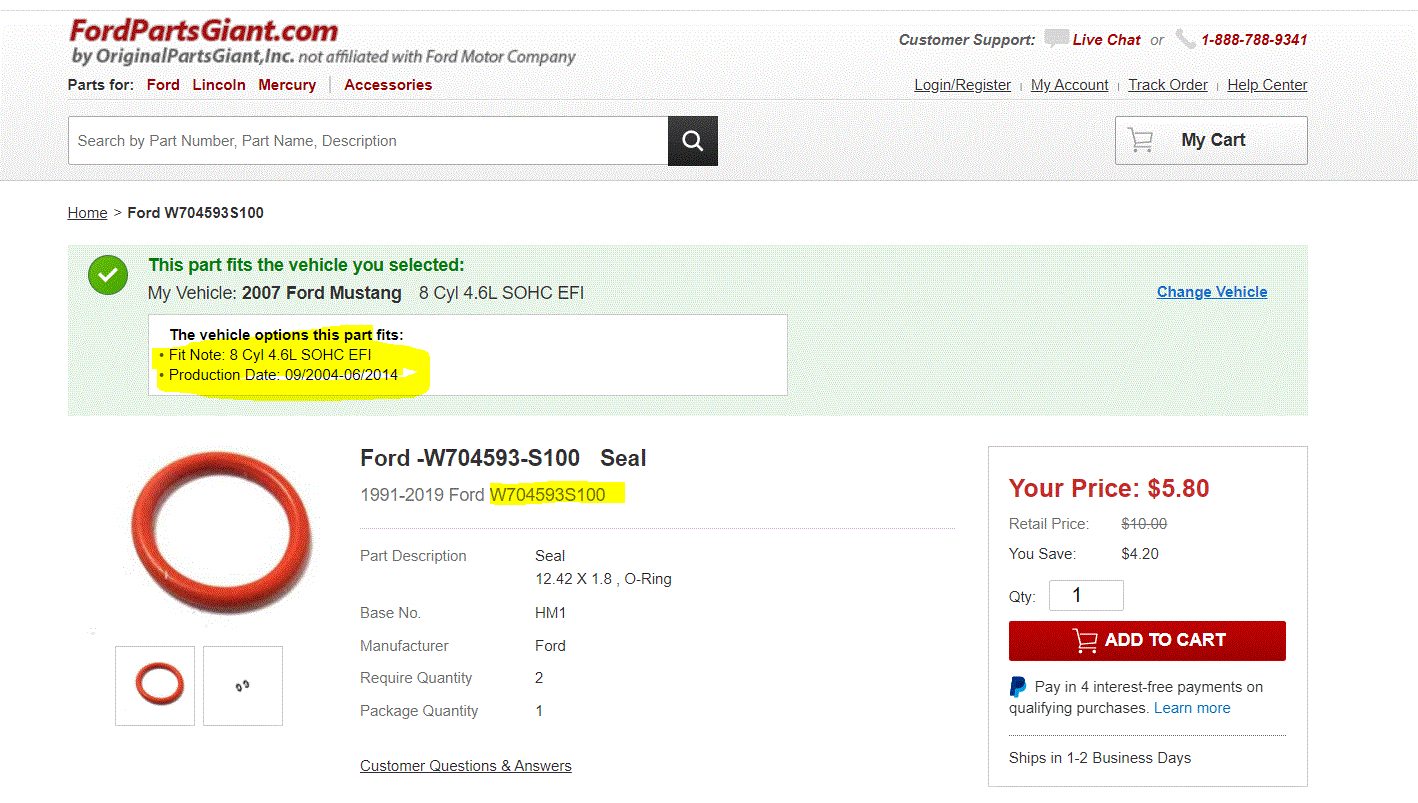
Task: Visit the Help Center
Action: (1267, 85)
